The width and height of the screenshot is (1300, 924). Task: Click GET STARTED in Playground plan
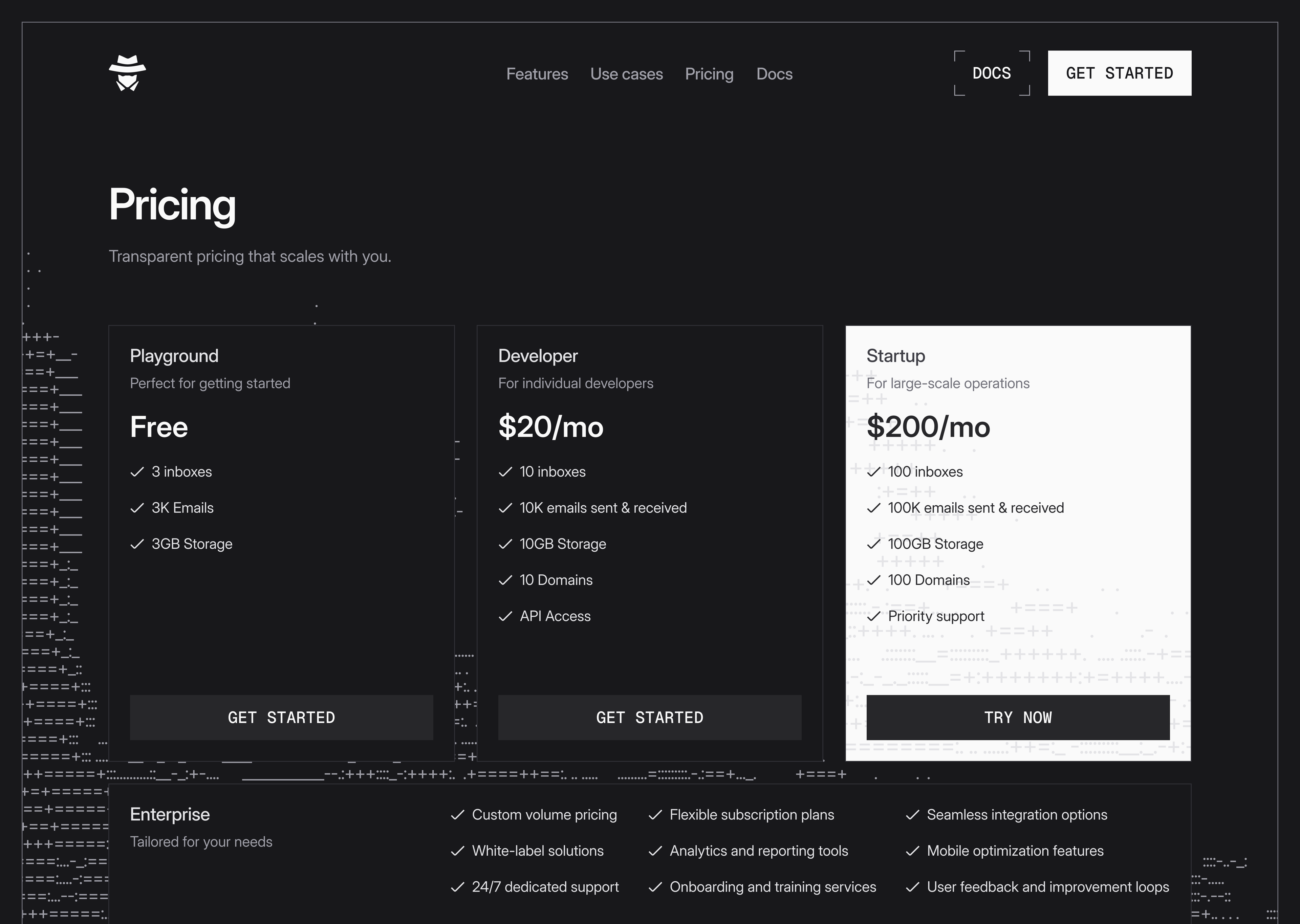[x=281, y=718]
